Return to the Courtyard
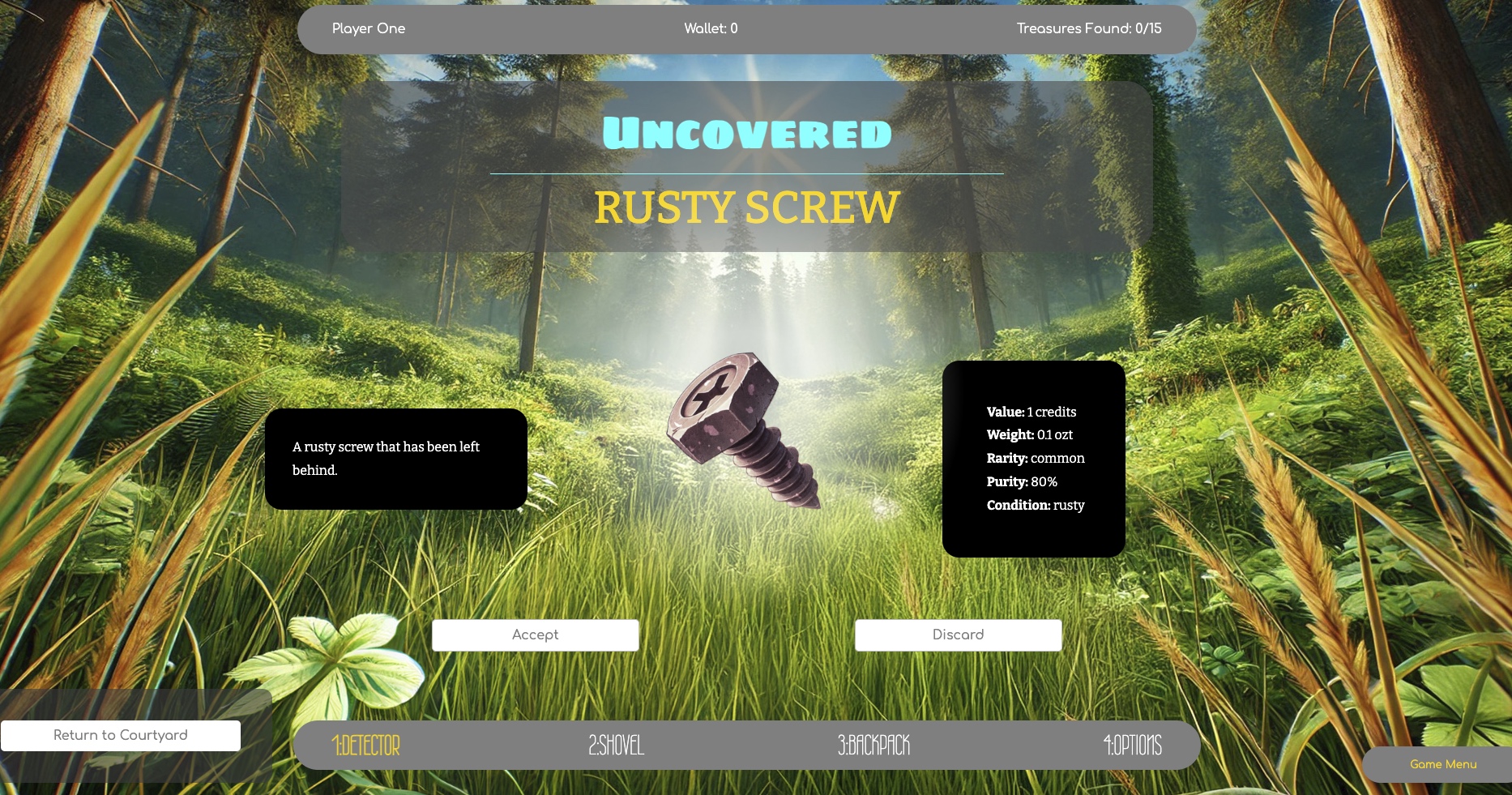Viewport: 1512px width, 795px height. click(x=121, y=736)
